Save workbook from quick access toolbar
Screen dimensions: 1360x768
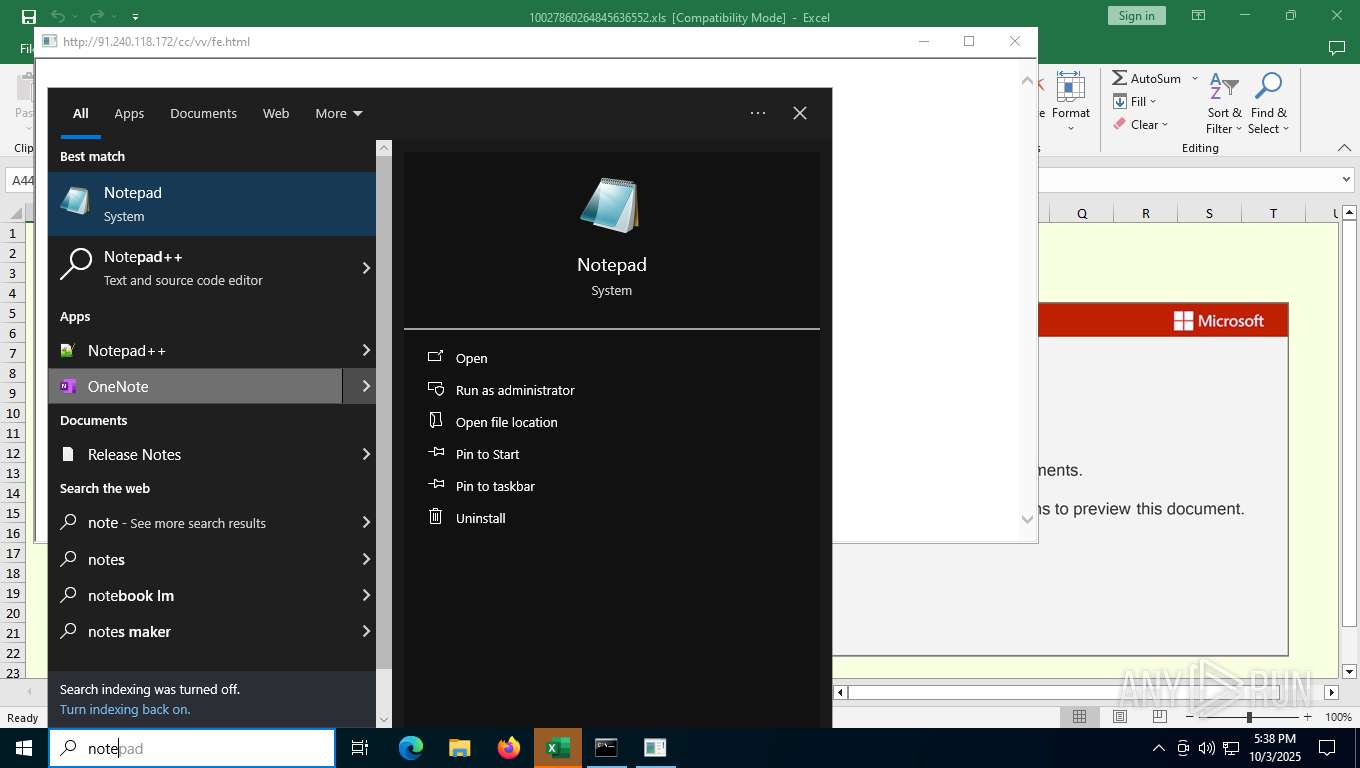tap(29, 16)
